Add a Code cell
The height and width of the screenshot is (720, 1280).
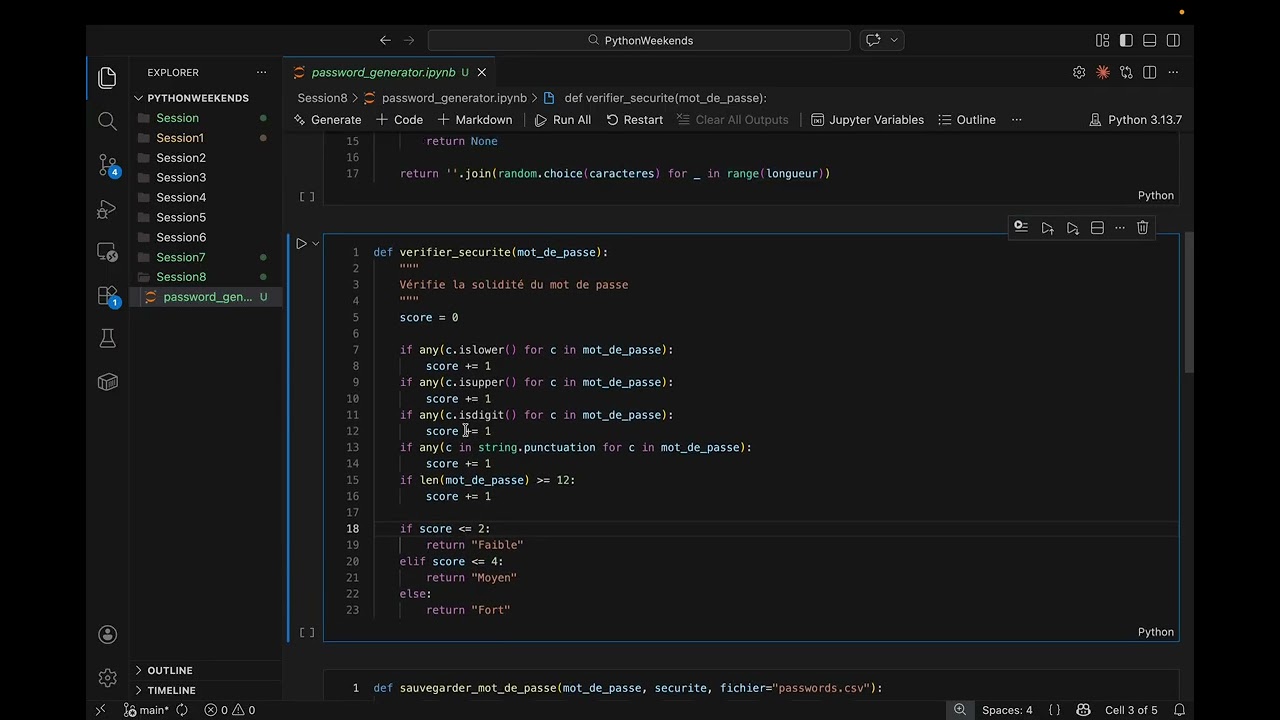coord(400,119)
